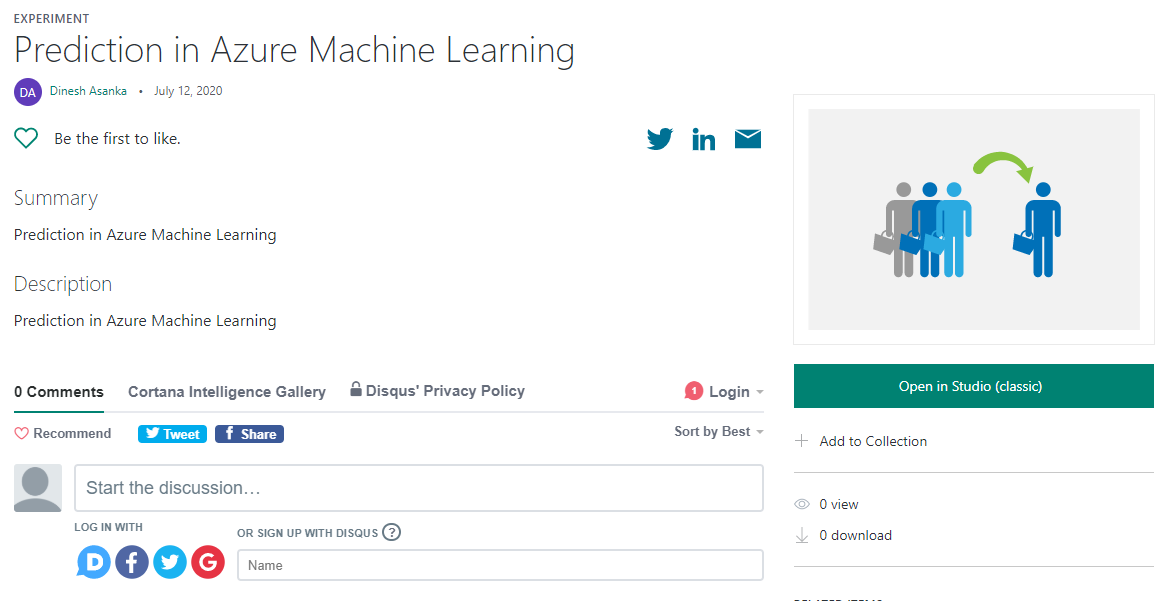Share experiment on LinkedIn icon
The height and width of the screenshot is (601, 1164).
[x=704, y=139]
